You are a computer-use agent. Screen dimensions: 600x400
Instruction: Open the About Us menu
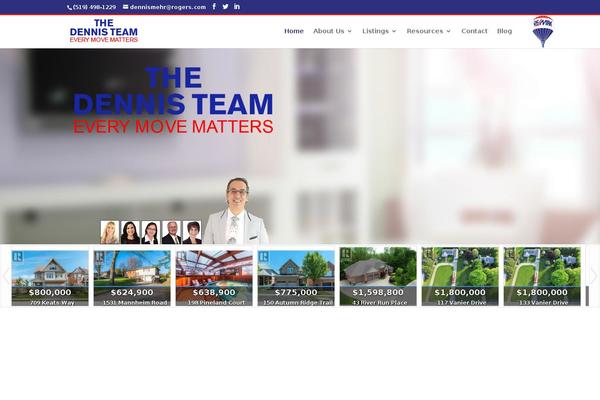click(x=329, y=31)
